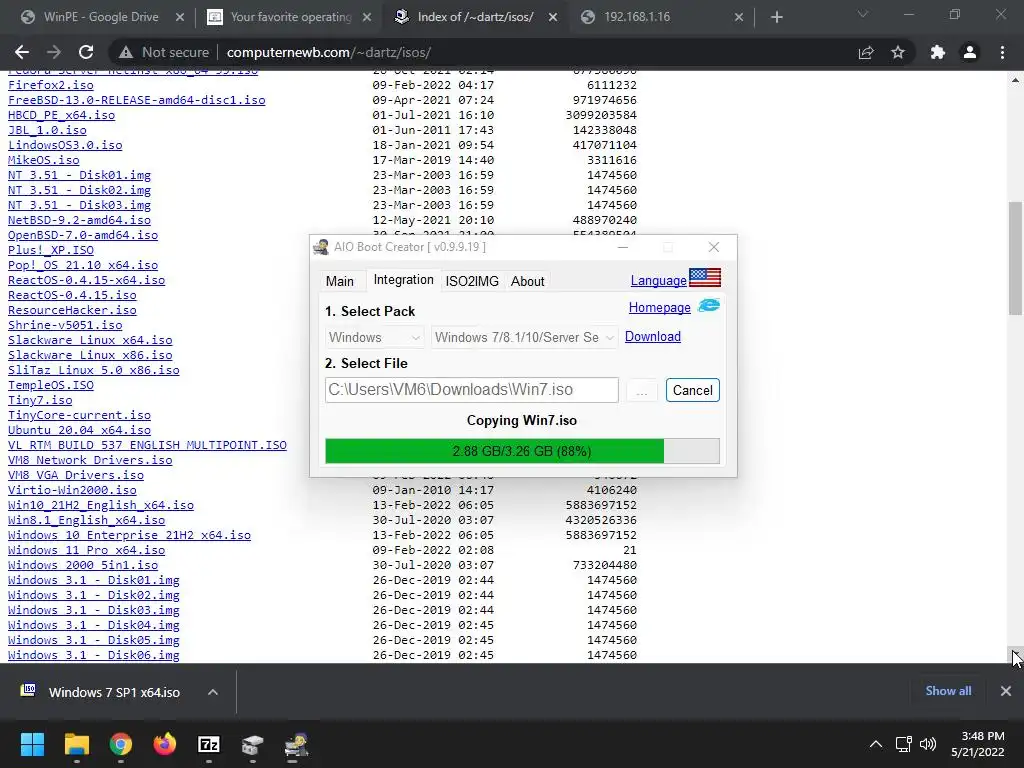Expand Windows 7 SP1 x64.iso download options

click(x=213, y=692)
